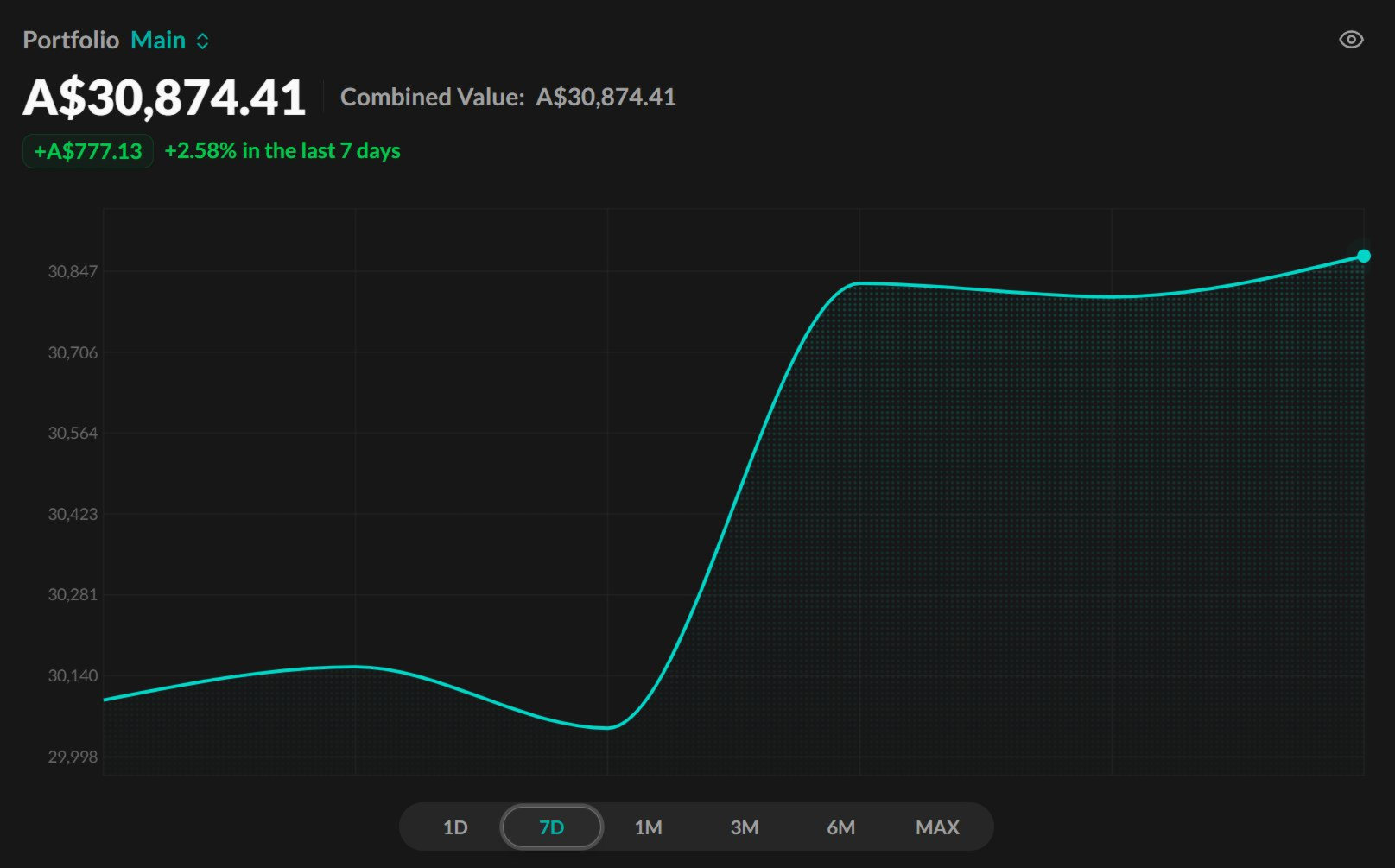The image size is (1395, 868).
Task: Switch chart to 3M range
Action: 744,827
